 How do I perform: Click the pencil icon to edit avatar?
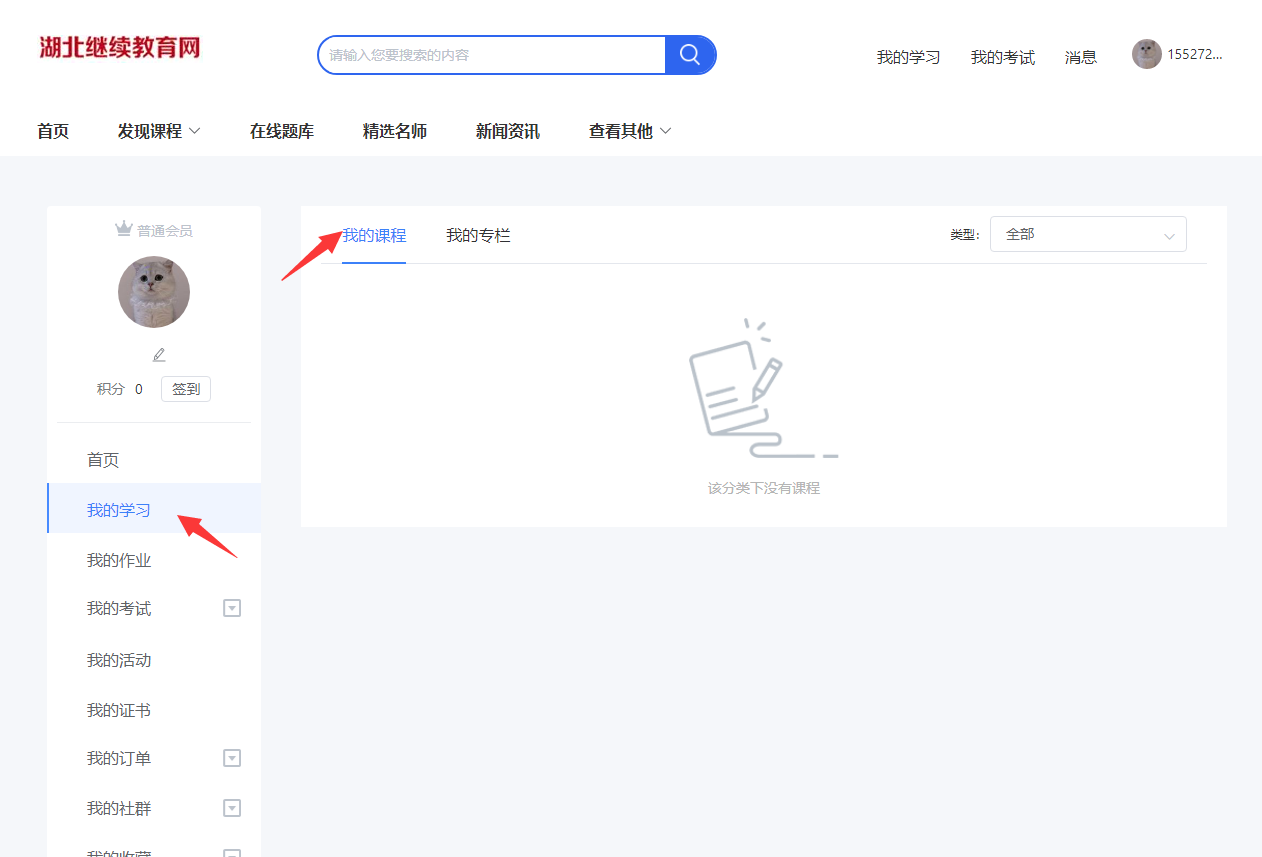tap(158, 353)
